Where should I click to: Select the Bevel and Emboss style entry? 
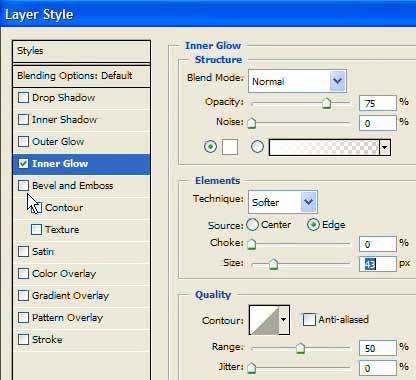point(81,185)
